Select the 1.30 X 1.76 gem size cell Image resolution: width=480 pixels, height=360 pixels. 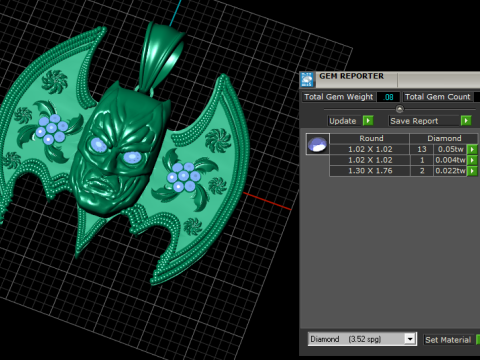[x=370, y=171]
